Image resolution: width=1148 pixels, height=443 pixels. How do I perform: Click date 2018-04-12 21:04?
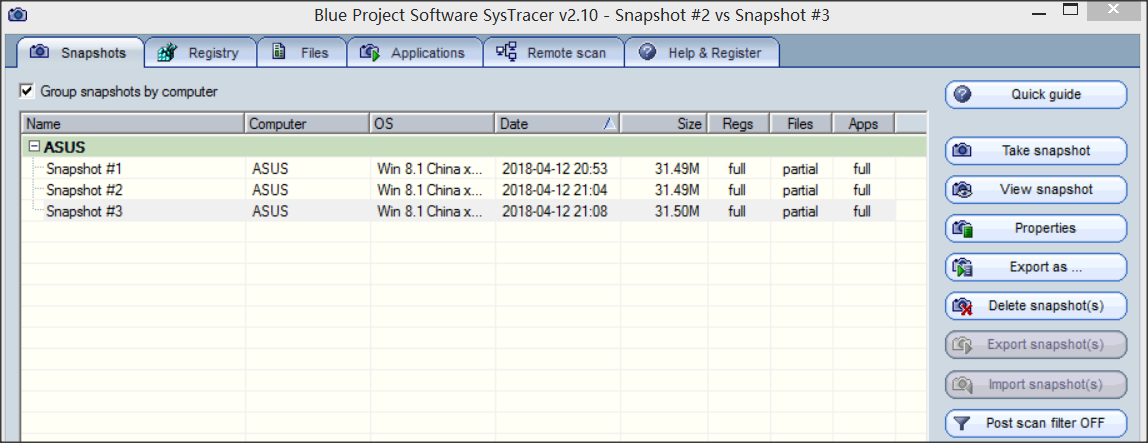(x=554, y=190)
